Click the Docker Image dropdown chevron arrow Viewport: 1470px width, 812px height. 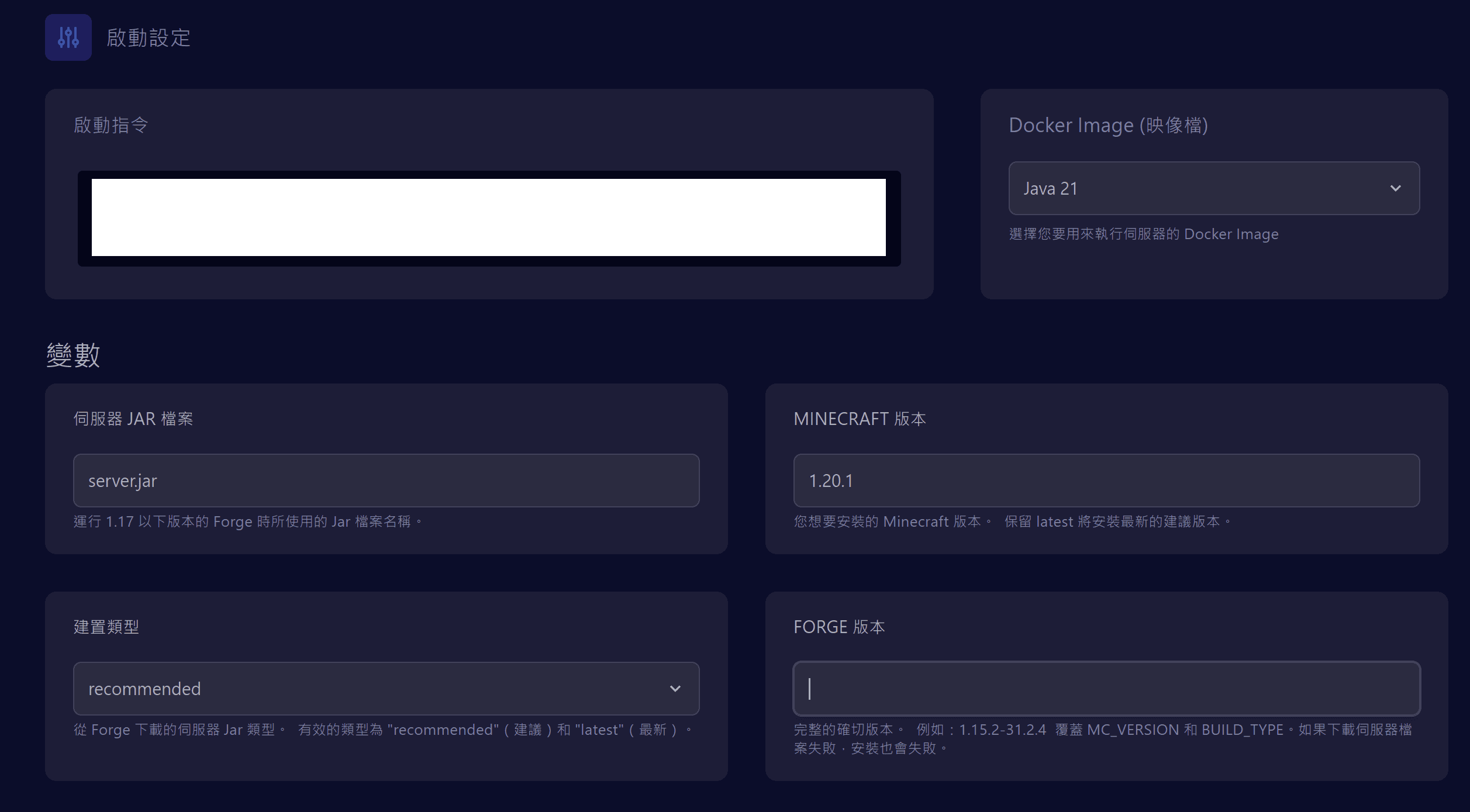point(1395,188)
